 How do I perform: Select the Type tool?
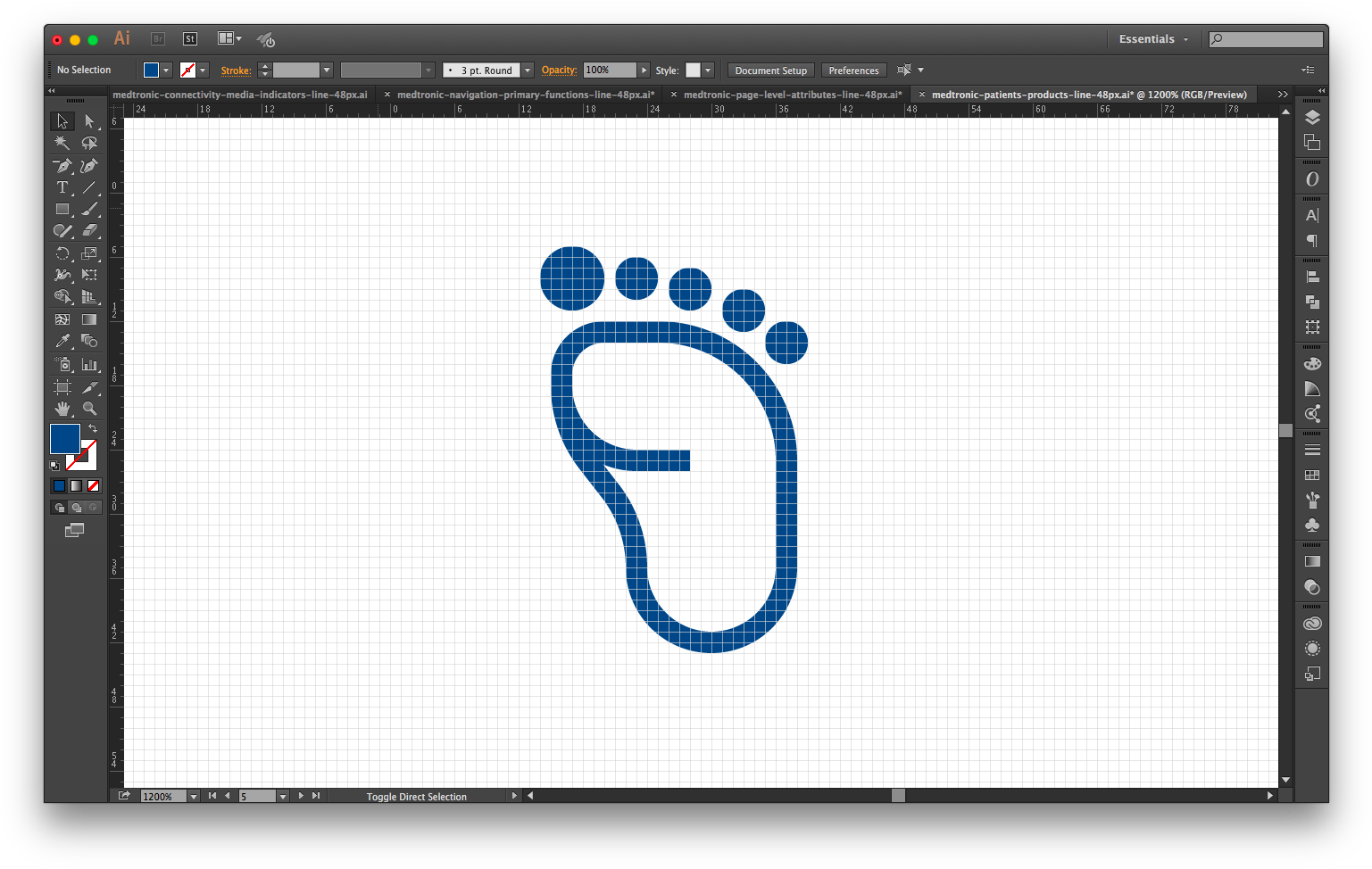(62, 187)
